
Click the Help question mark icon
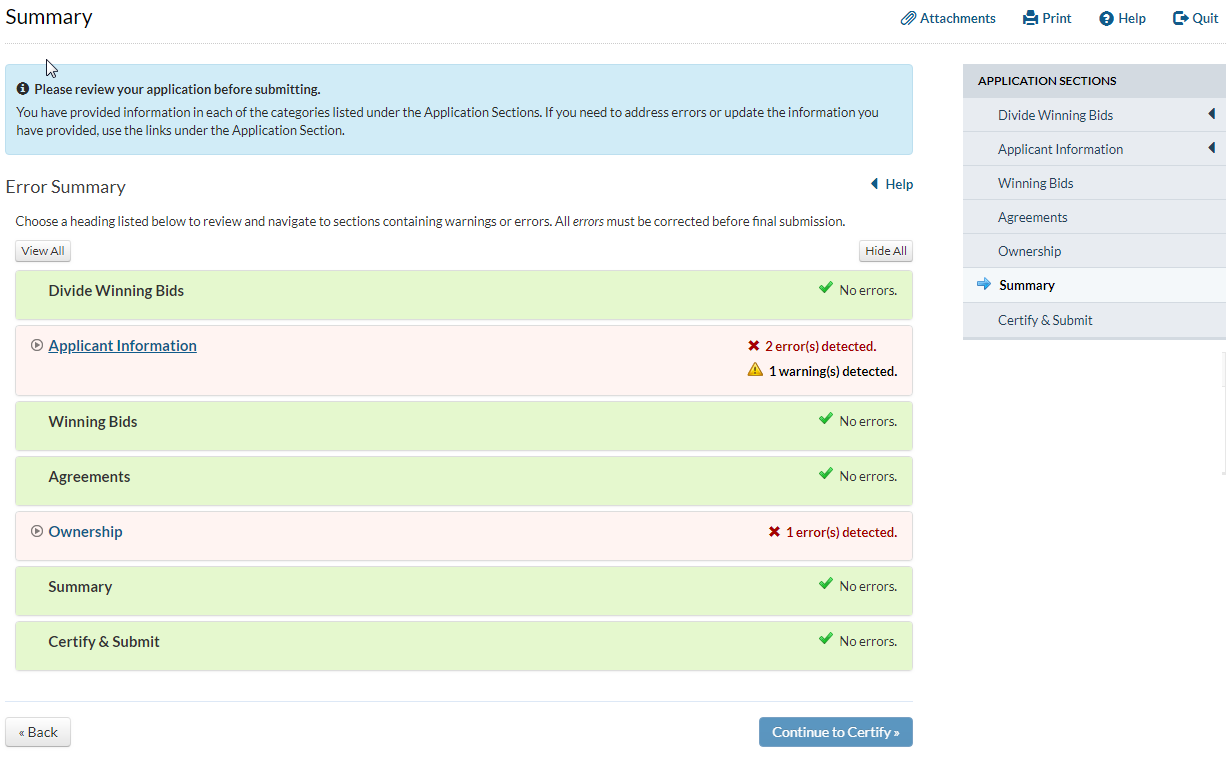click(1106, 18)
